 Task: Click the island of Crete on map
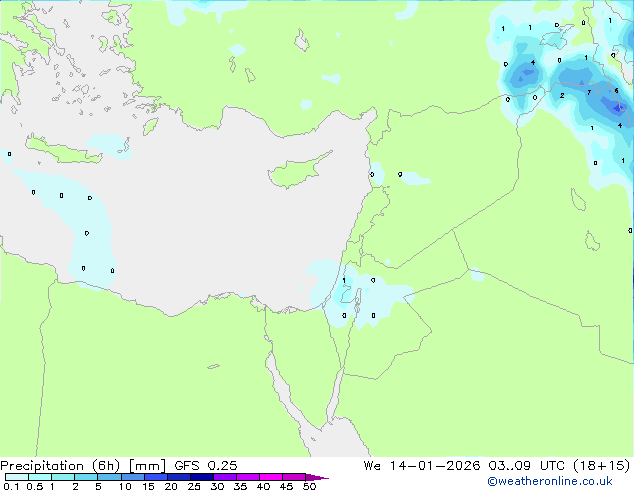coord(64,151)
